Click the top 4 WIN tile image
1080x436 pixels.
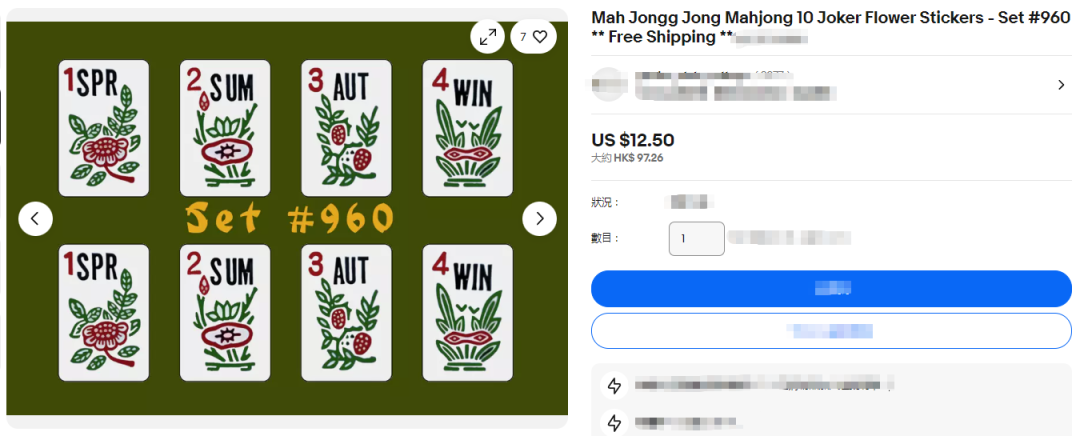click(468, 128)
